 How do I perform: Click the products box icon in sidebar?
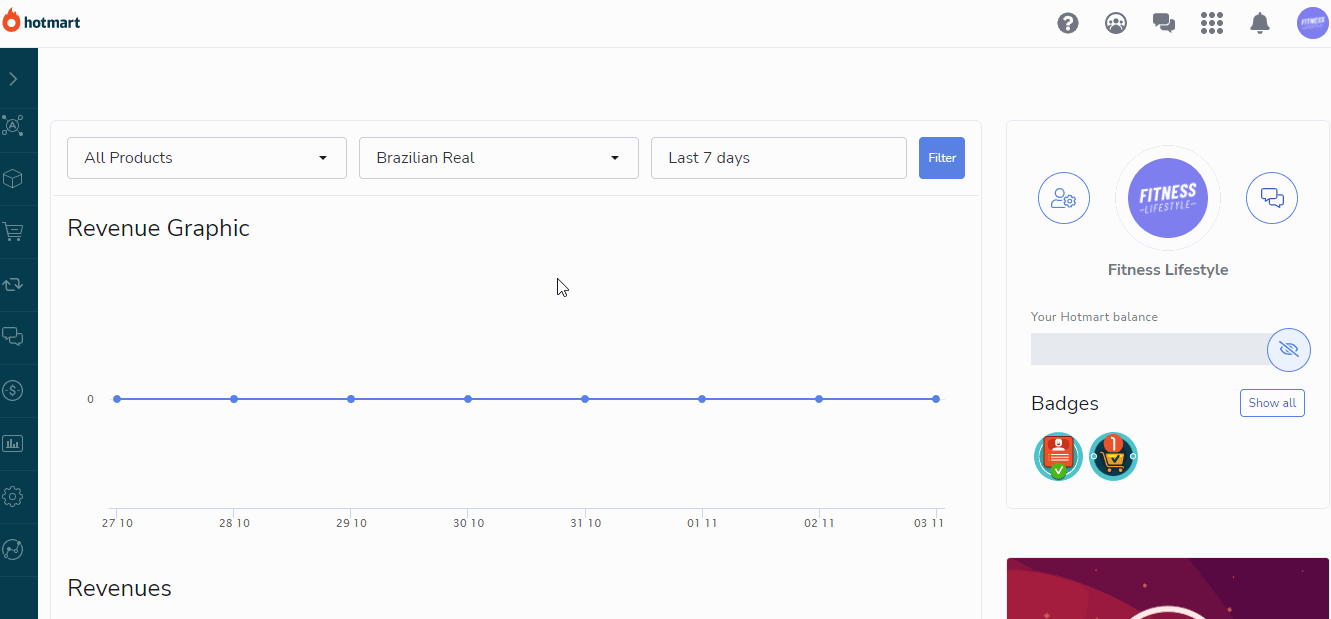[13, 179]
